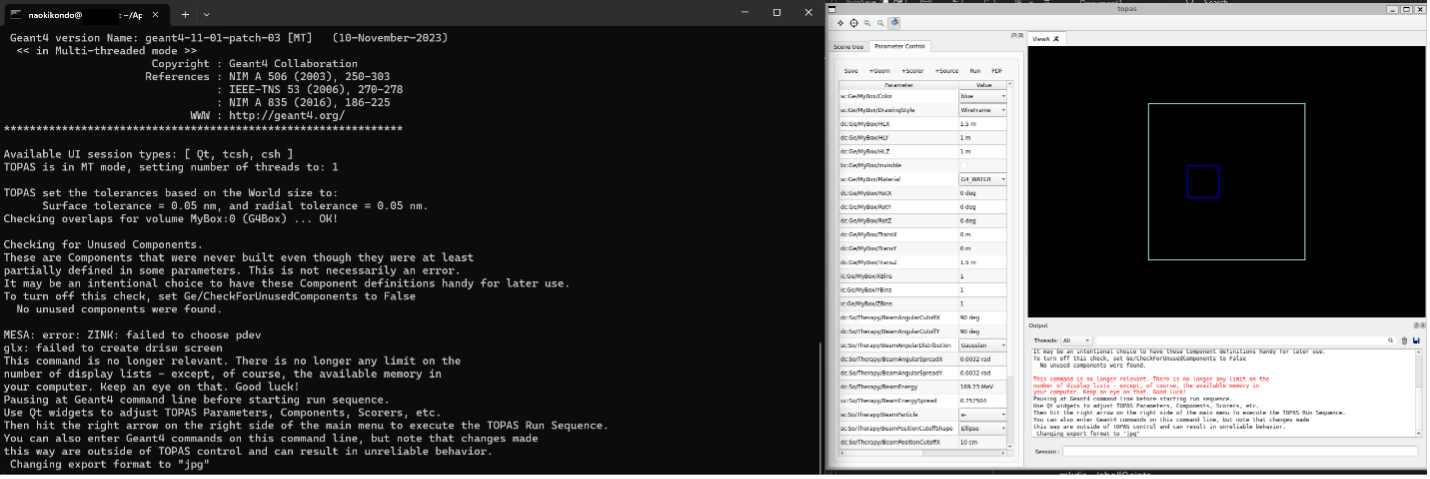The height and width of the screenshot is (479, 1430).
Task: Open a new terminal tab with plus icon
Action: point(185,14)
